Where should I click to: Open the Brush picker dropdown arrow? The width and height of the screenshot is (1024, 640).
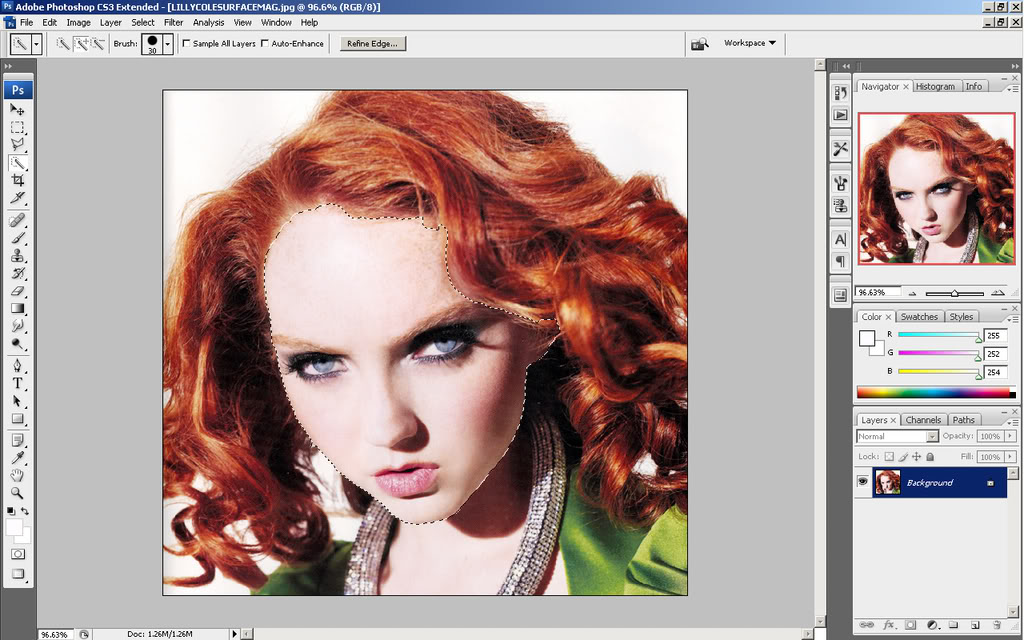168,44
